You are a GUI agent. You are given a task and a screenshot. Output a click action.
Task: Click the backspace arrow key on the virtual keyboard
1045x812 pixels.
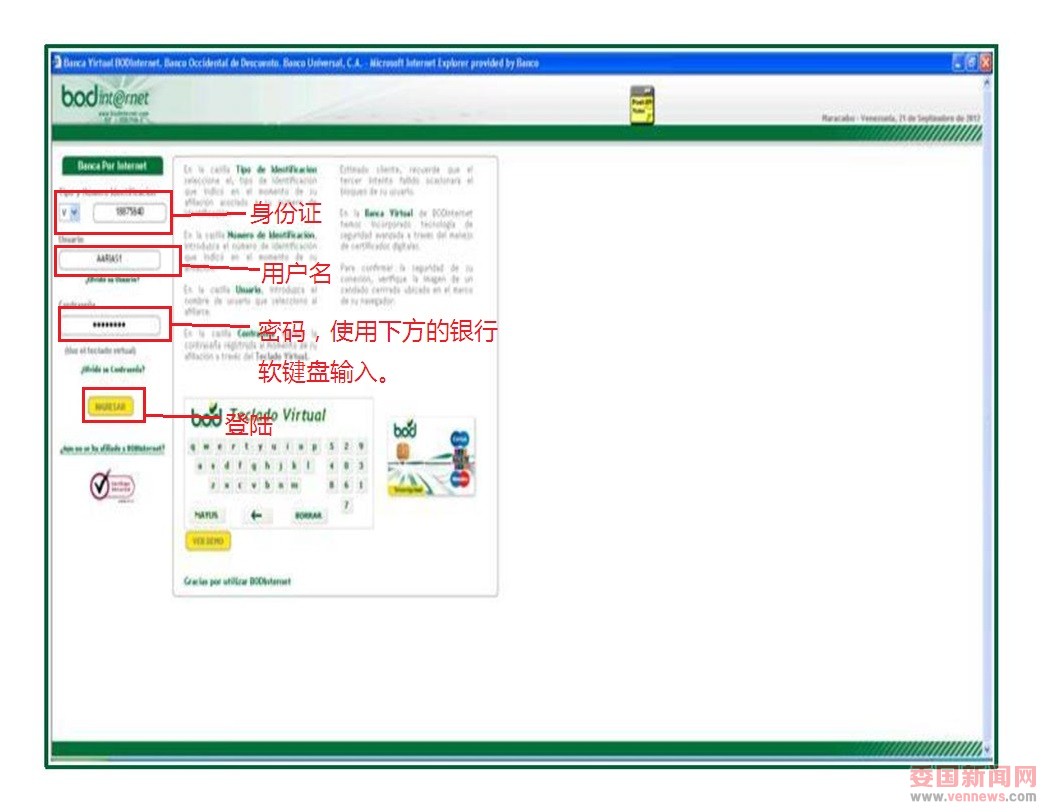point(257,515)
